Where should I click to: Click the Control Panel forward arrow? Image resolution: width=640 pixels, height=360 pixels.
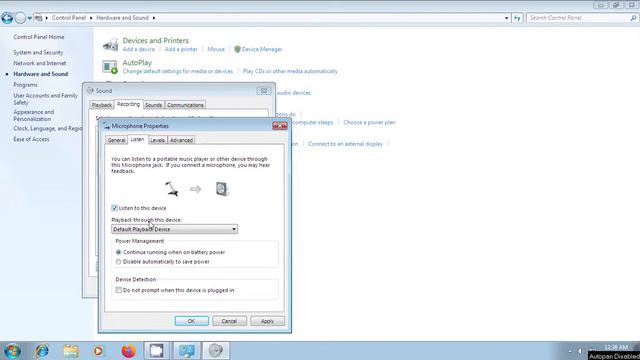[x=20, y=18]
